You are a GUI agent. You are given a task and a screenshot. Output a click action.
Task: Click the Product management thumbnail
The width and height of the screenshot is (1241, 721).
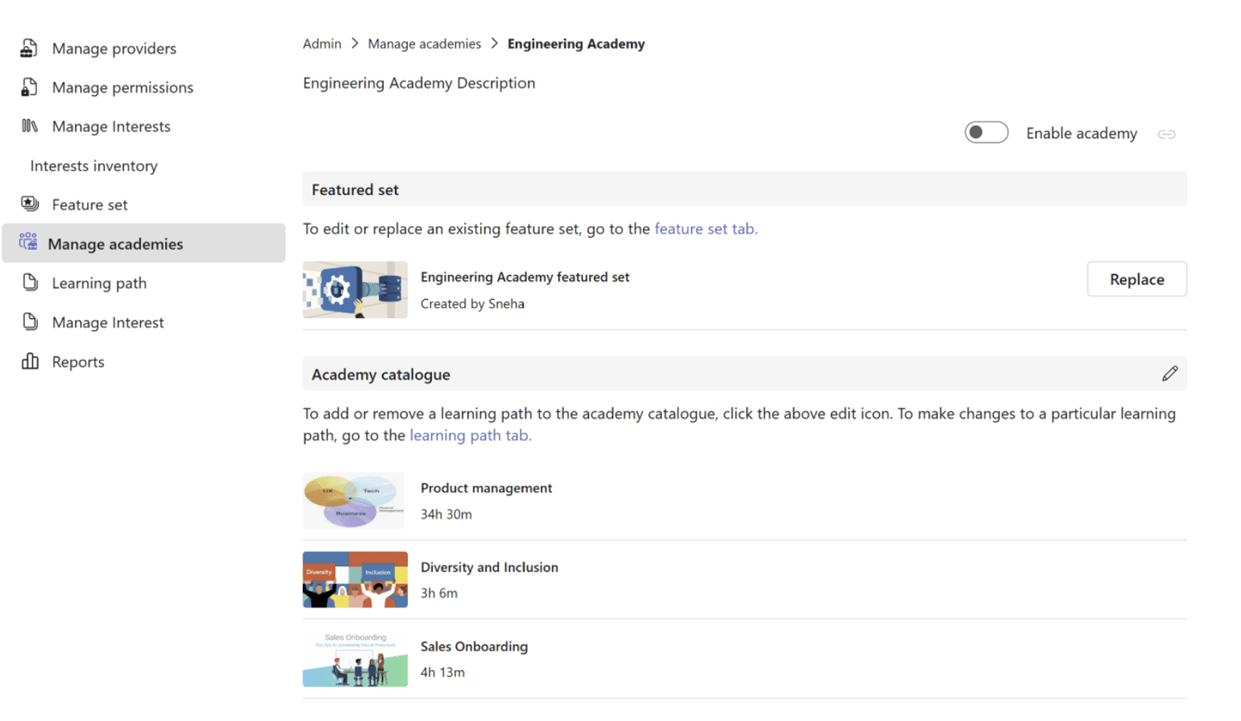click(355, 500)
